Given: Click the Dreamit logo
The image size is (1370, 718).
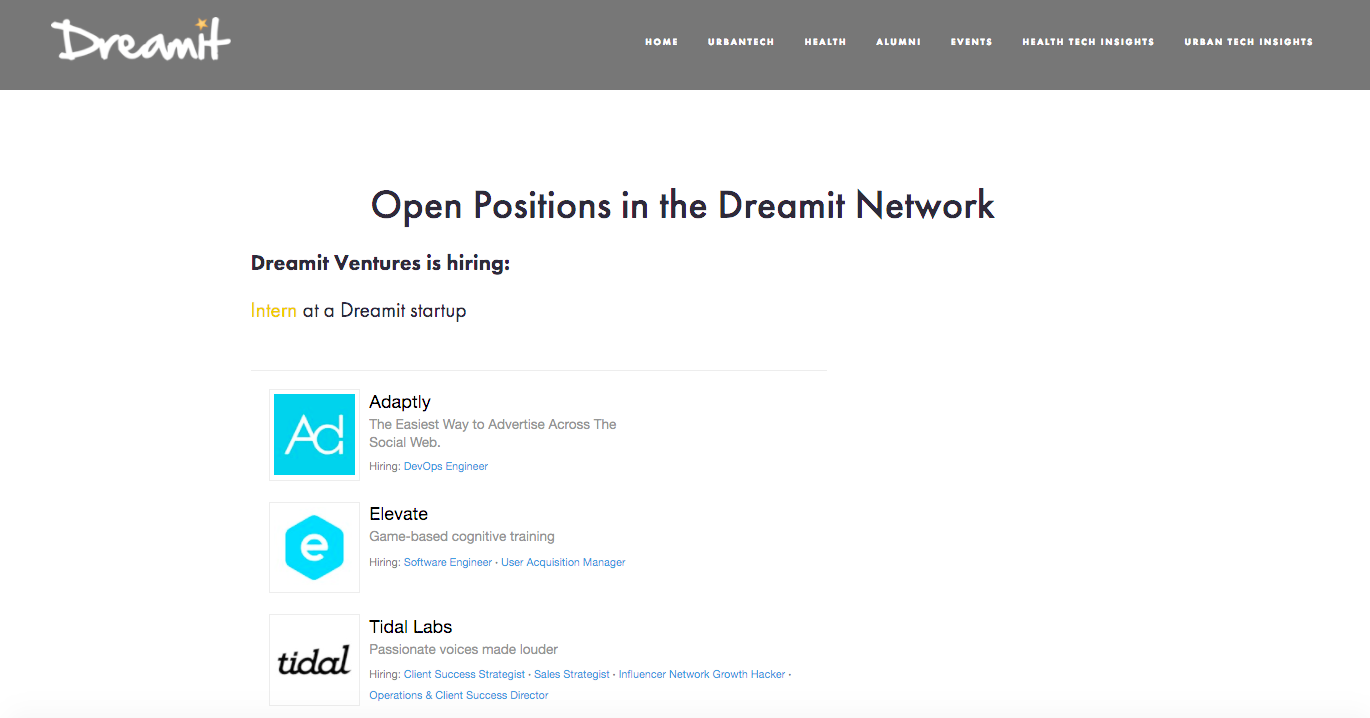Looking at the screenshot, I should pos(141,40).
